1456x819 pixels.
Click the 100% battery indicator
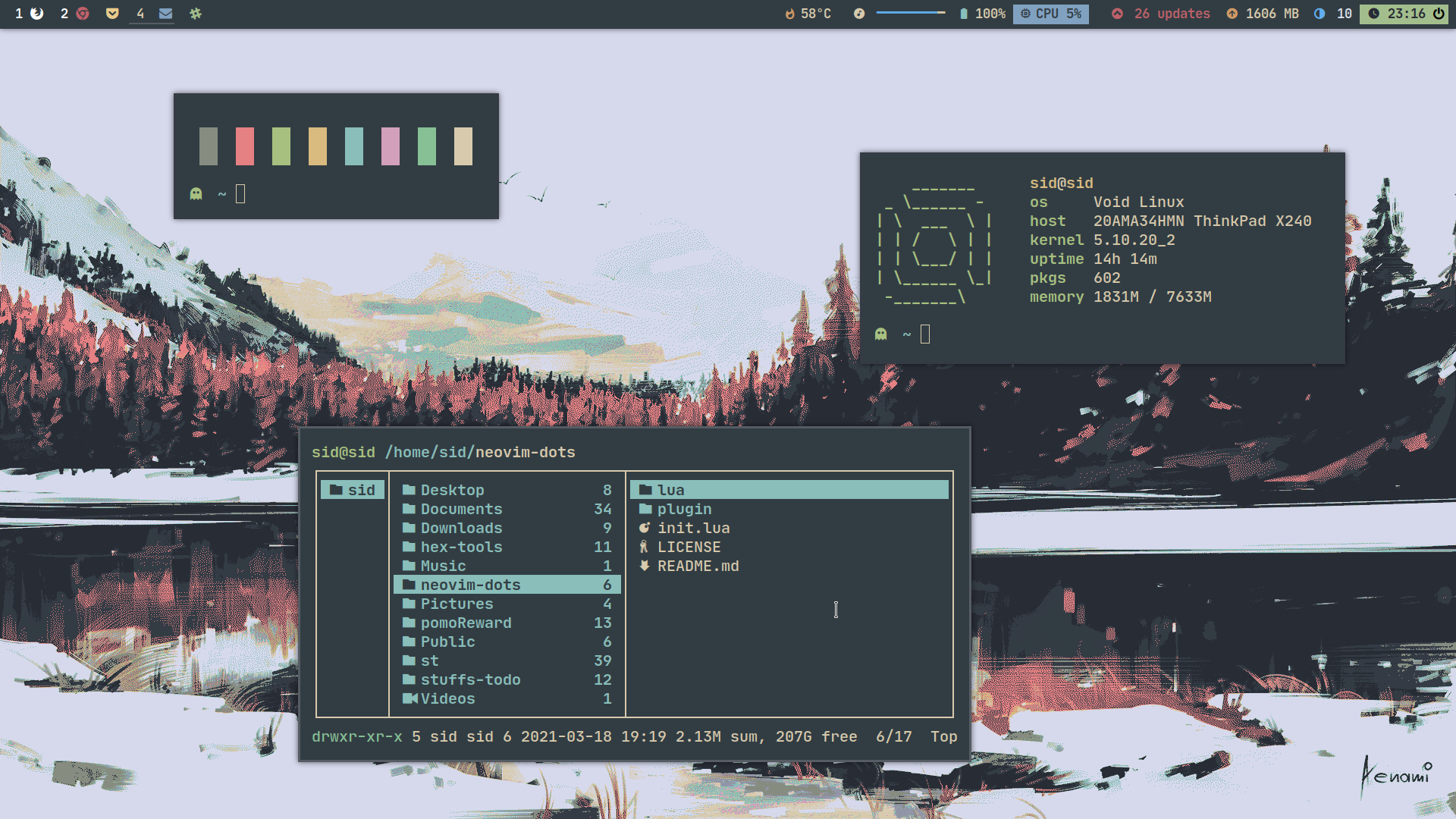click(983, 14)
